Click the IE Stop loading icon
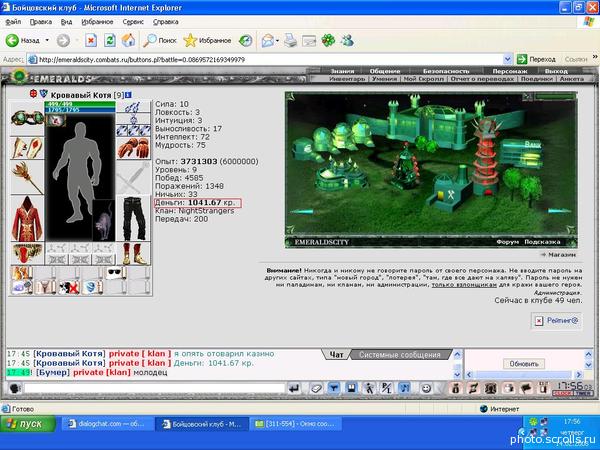Screen dimensions: 600x450 [x=91, y=40]
